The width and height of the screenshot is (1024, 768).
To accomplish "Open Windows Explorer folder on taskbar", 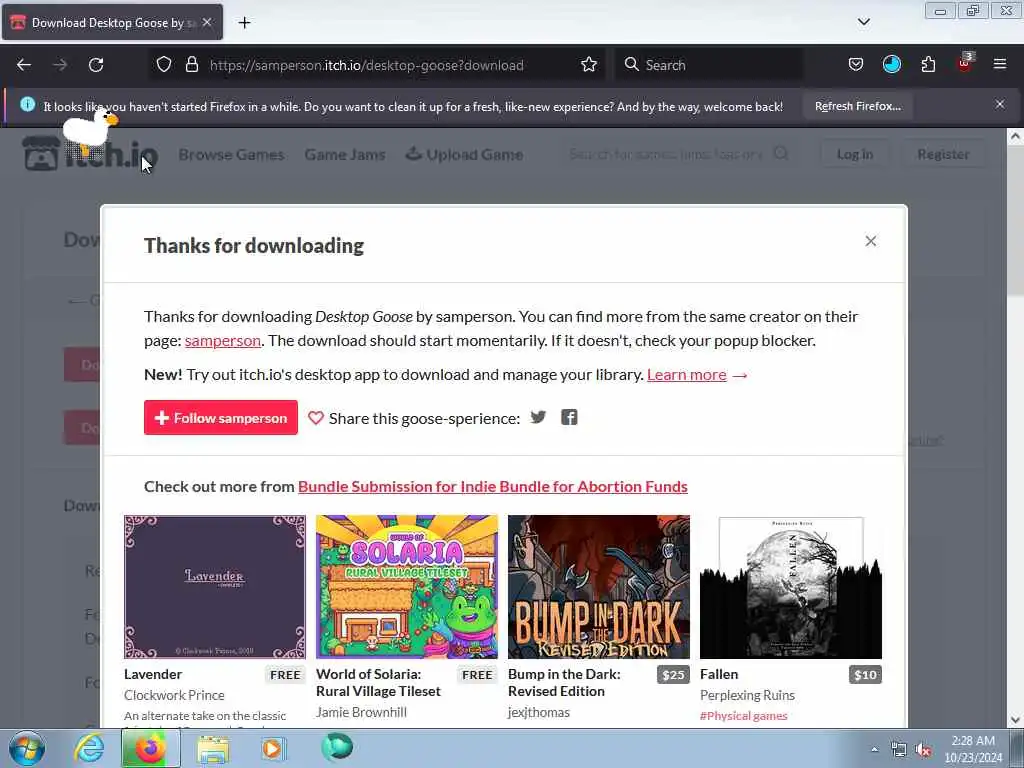I will pos(213,748).
